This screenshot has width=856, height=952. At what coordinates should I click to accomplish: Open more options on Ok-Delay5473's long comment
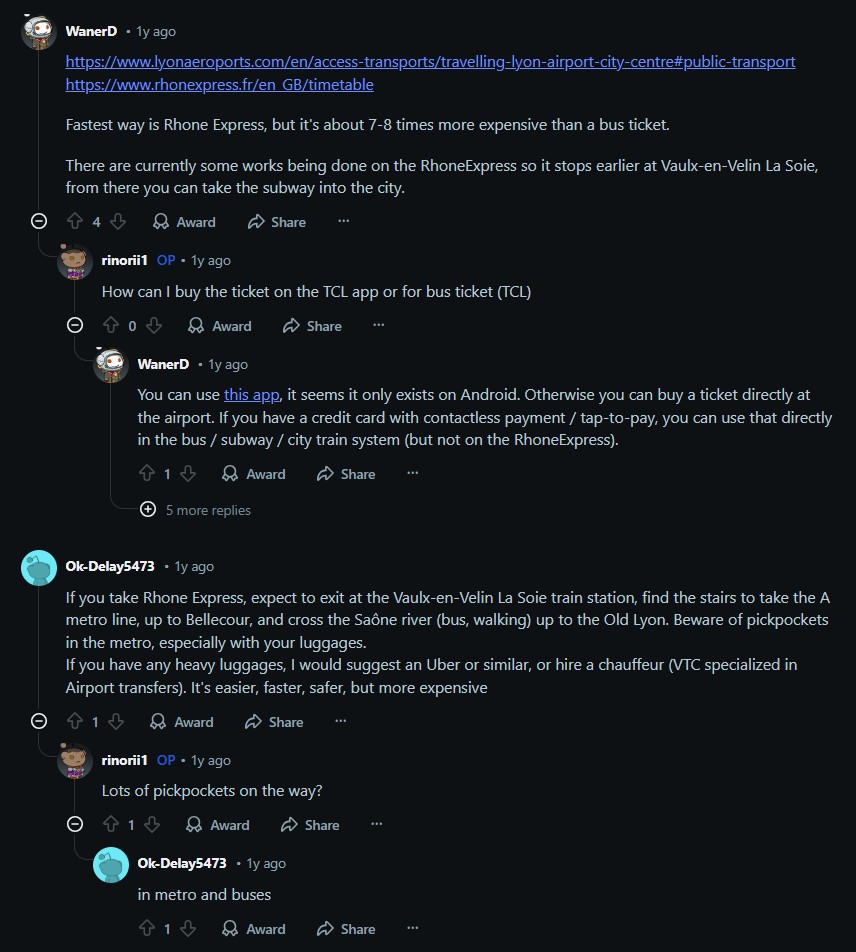341,722
